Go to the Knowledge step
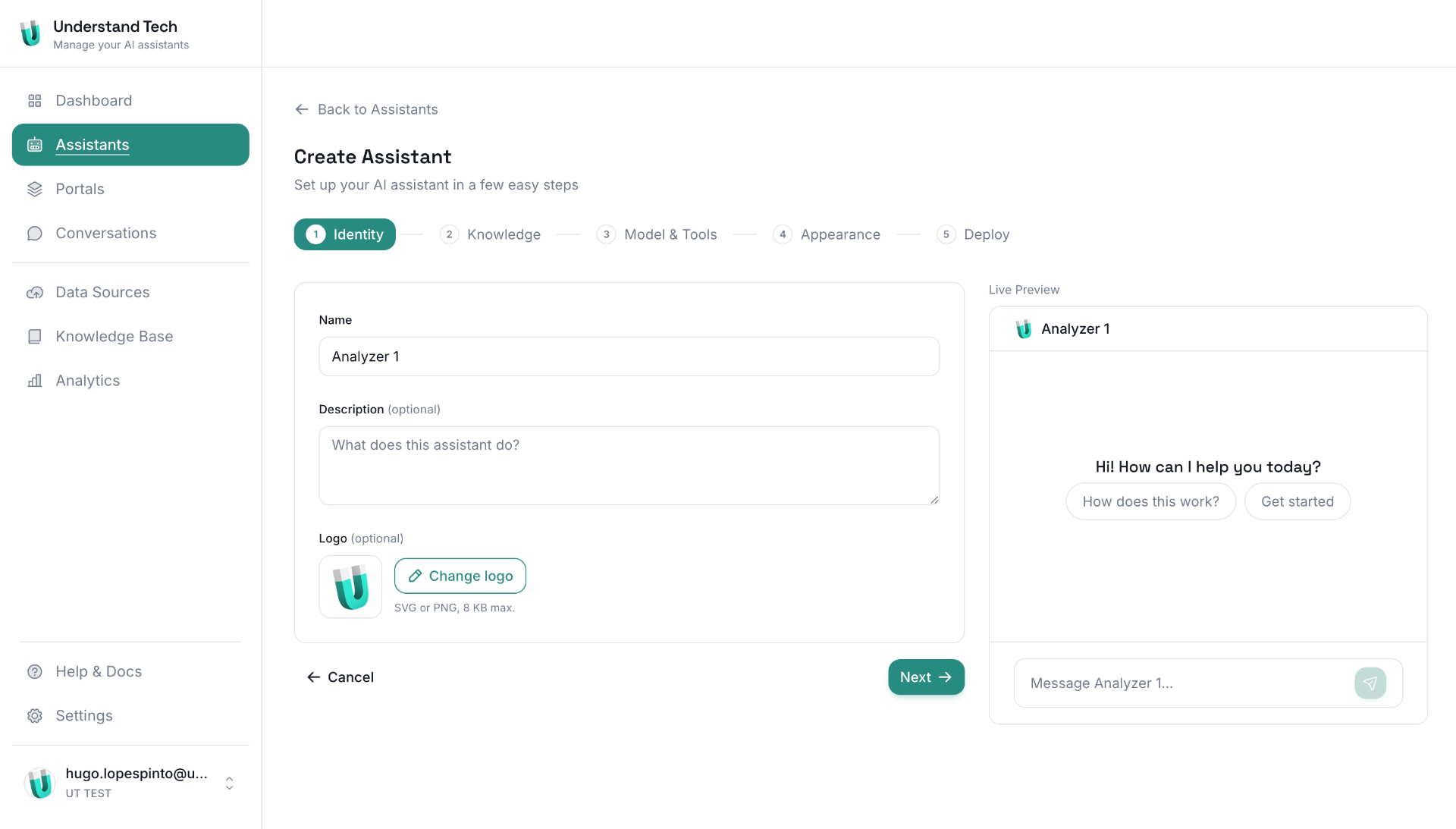 pos(491,234)
